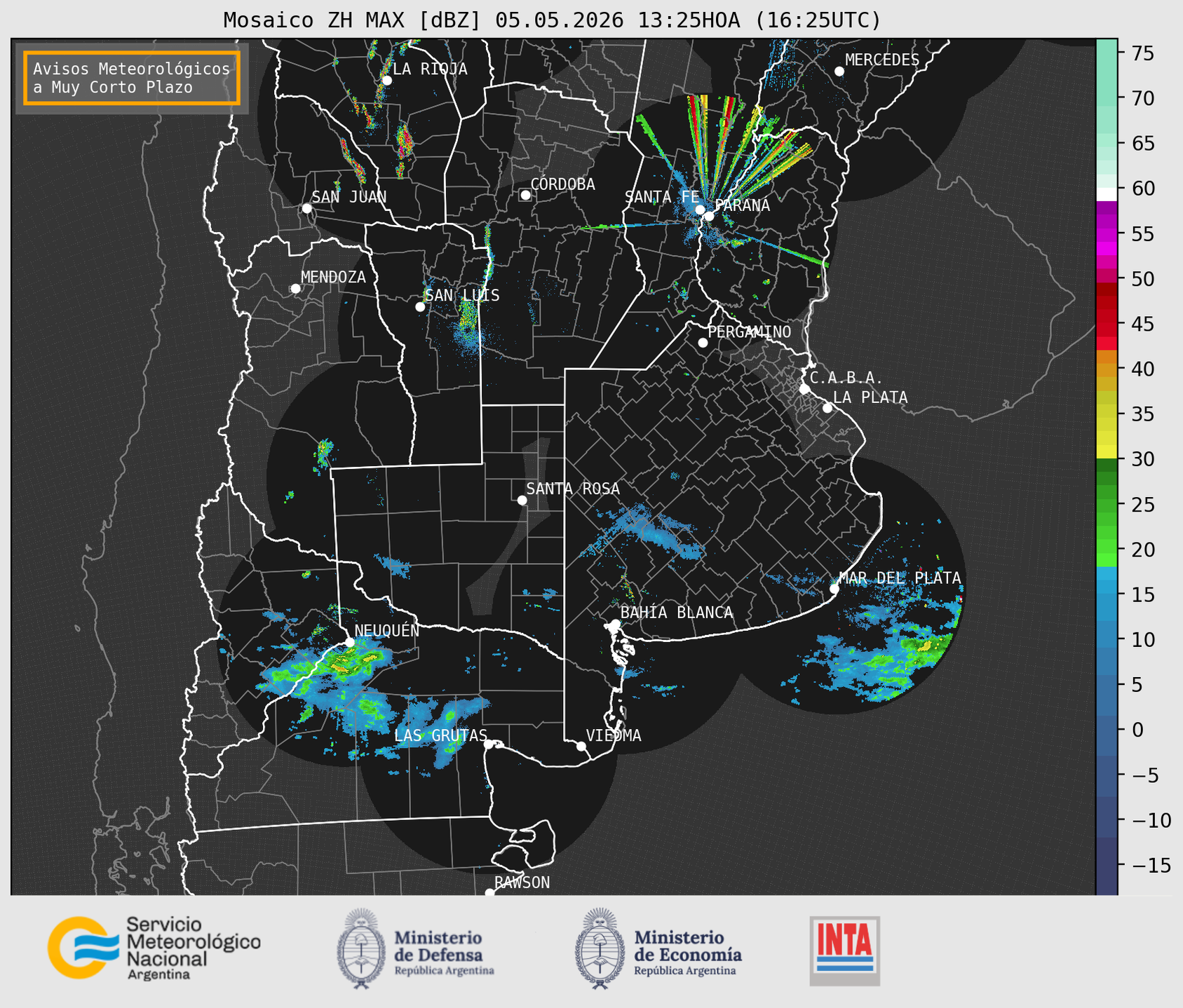Click the magenta 55 dBZ scale band
This screenshot has width=1183, height=1008.
click(x=1107, y=235)
